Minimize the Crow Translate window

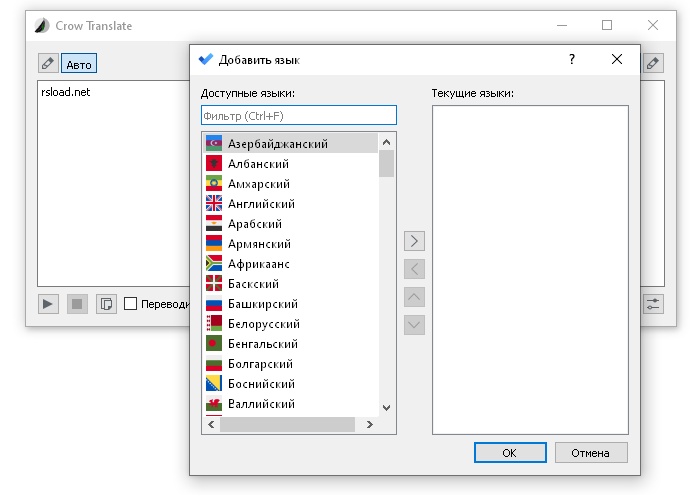coord(562,25)
